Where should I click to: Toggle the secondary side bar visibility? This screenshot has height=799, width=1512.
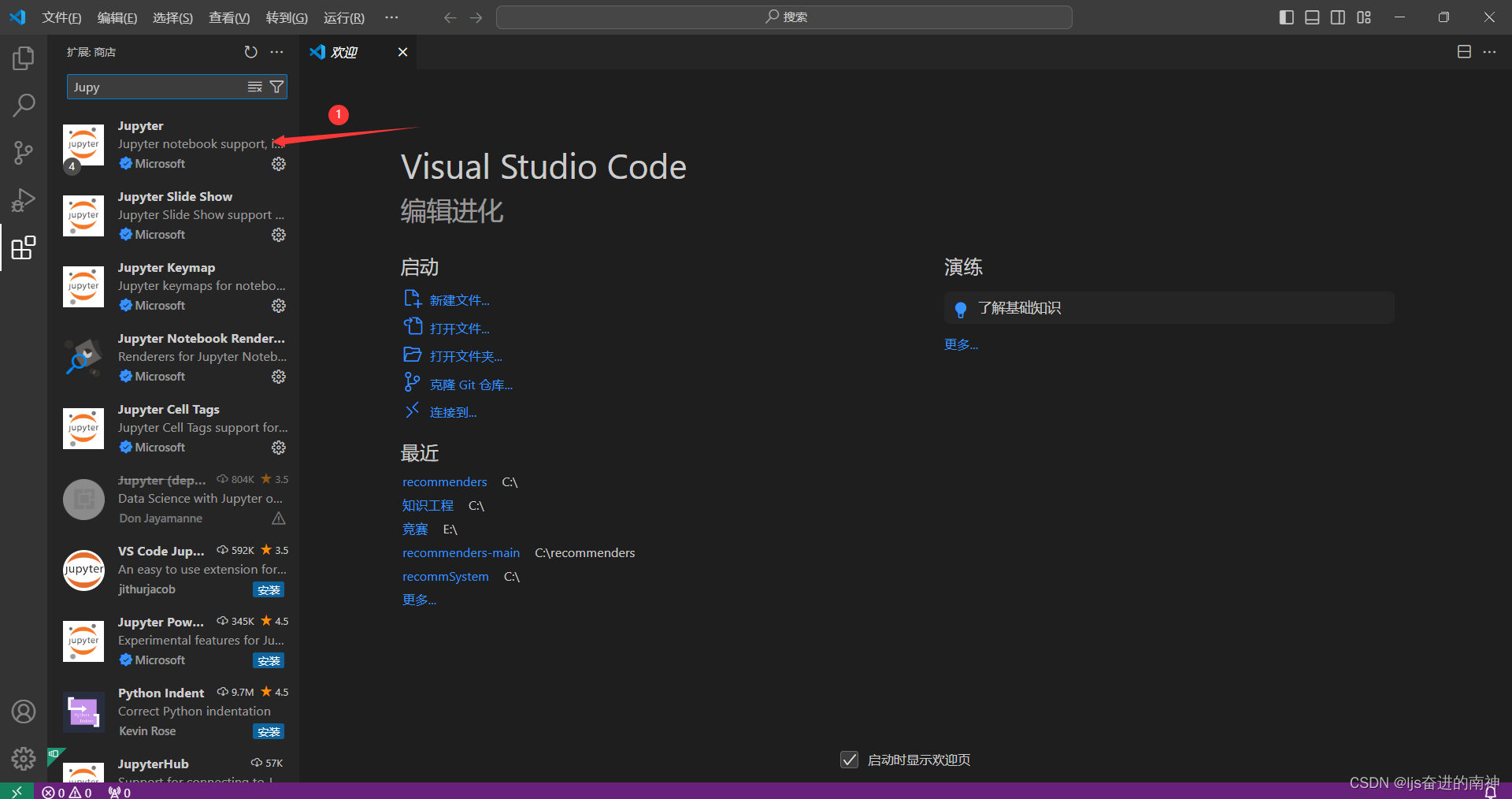click(x=1338, y=17)
